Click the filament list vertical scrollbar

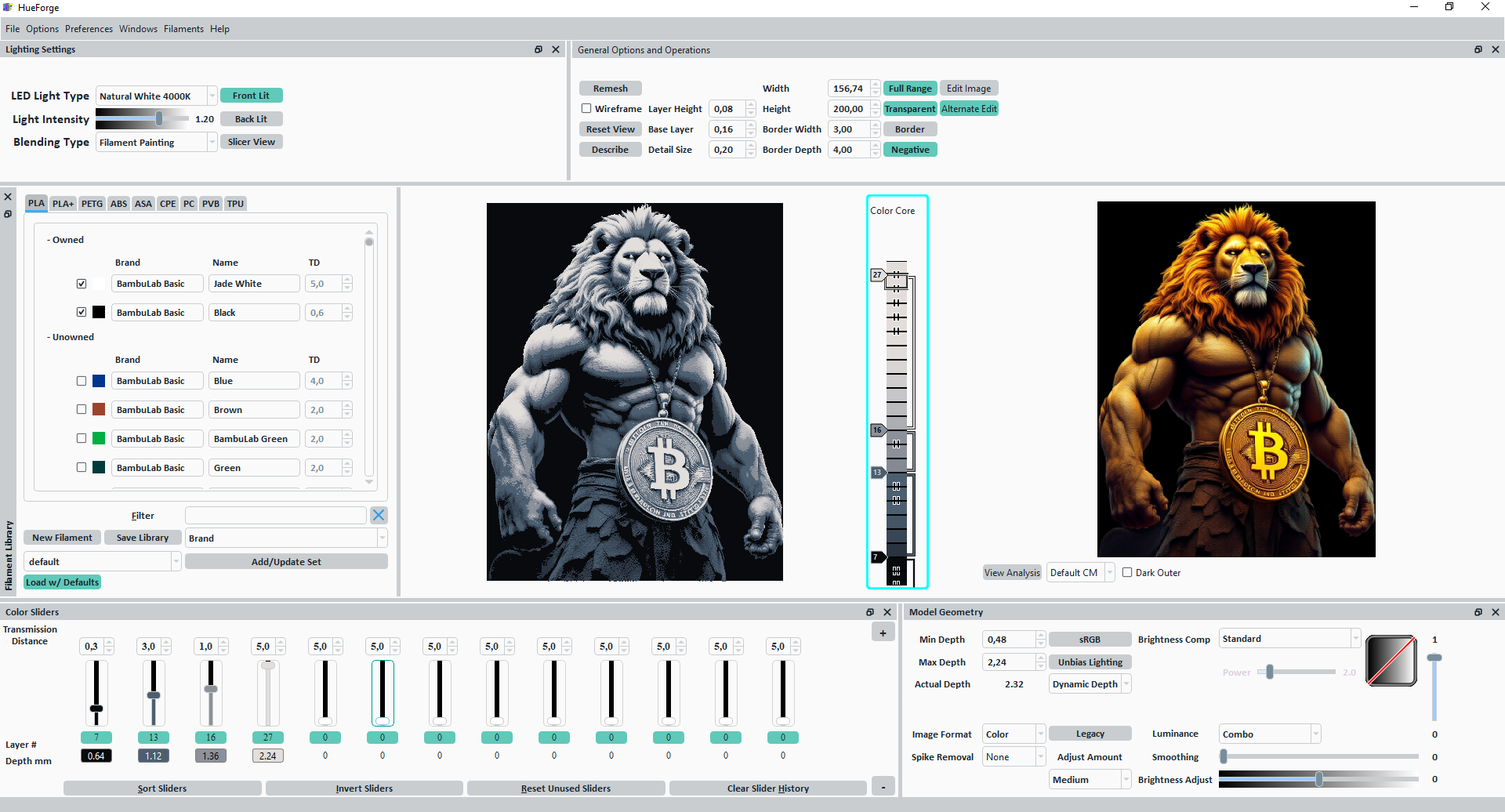click(x=369, y=357)
